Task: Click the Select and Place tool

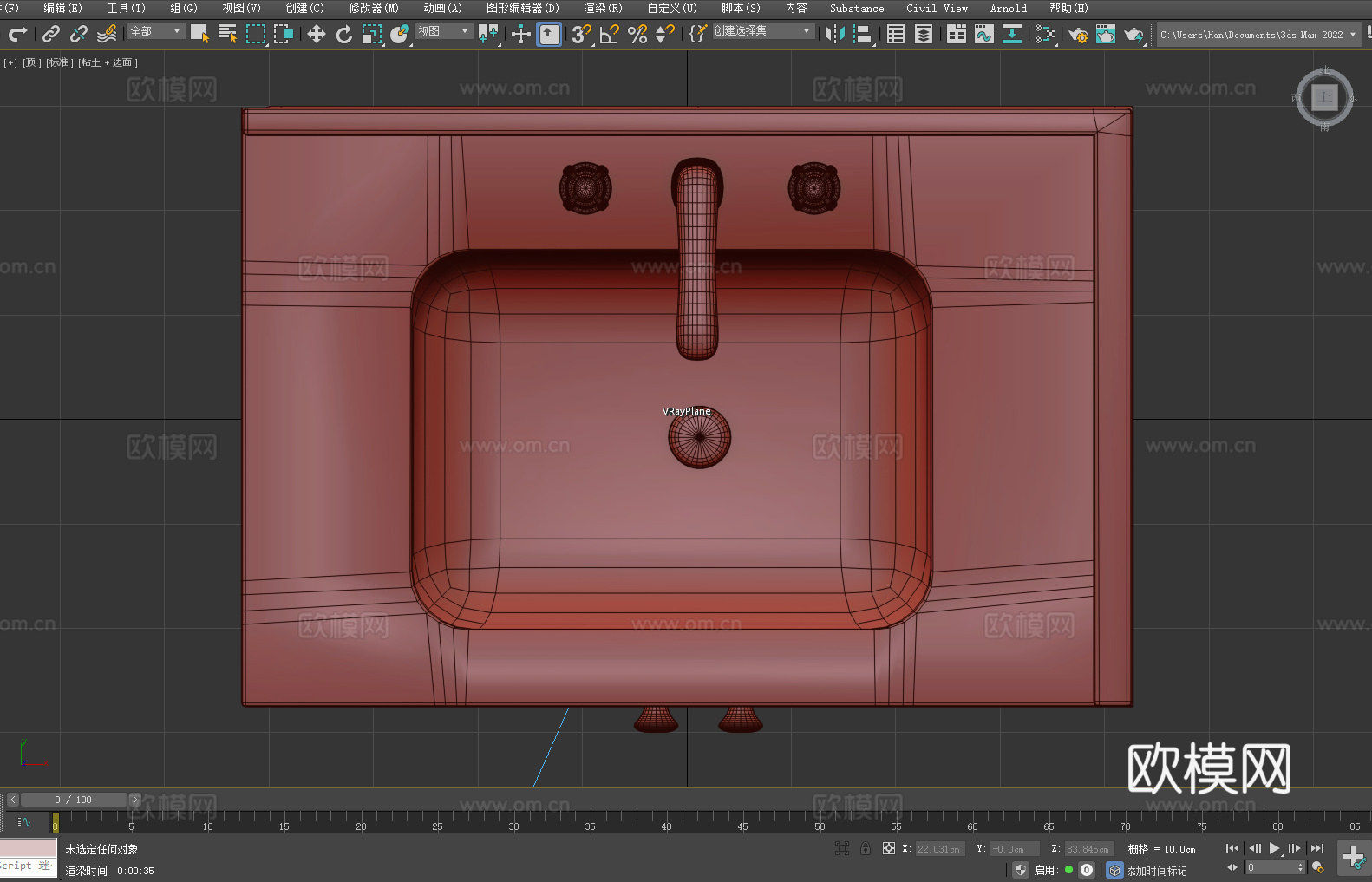Action: [400, 34]
